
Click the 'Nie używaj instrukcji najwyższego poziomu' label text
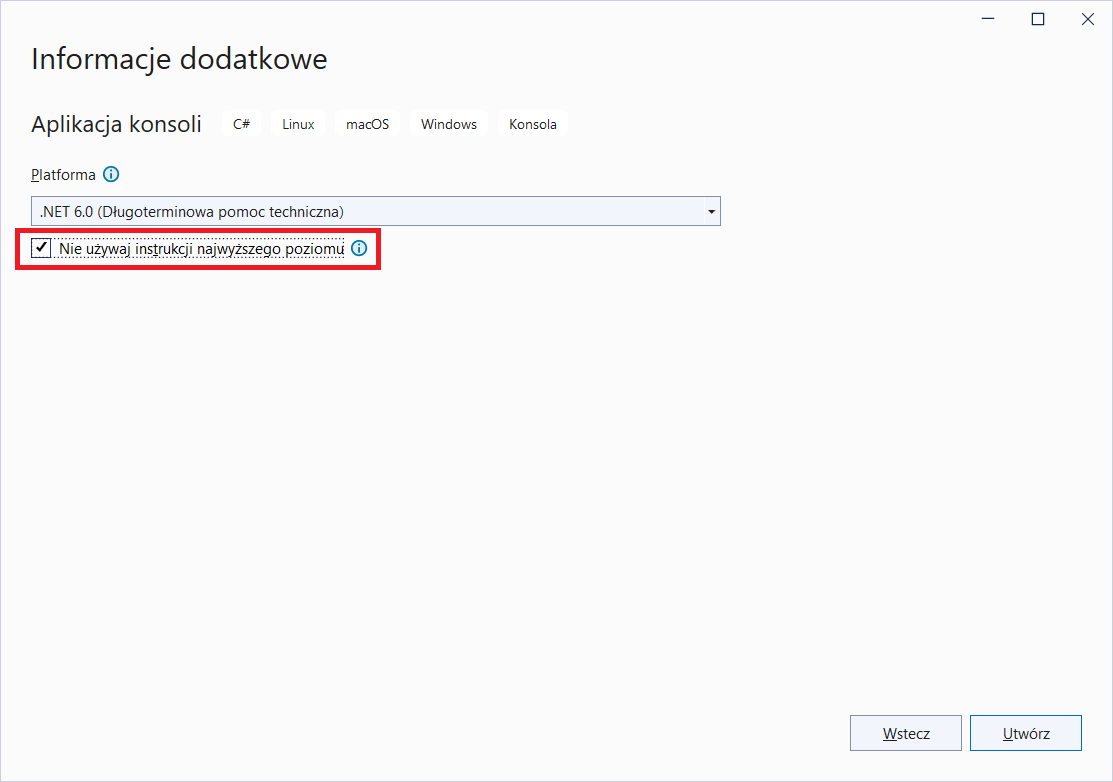pyautogui.click(x=201, y=248)
